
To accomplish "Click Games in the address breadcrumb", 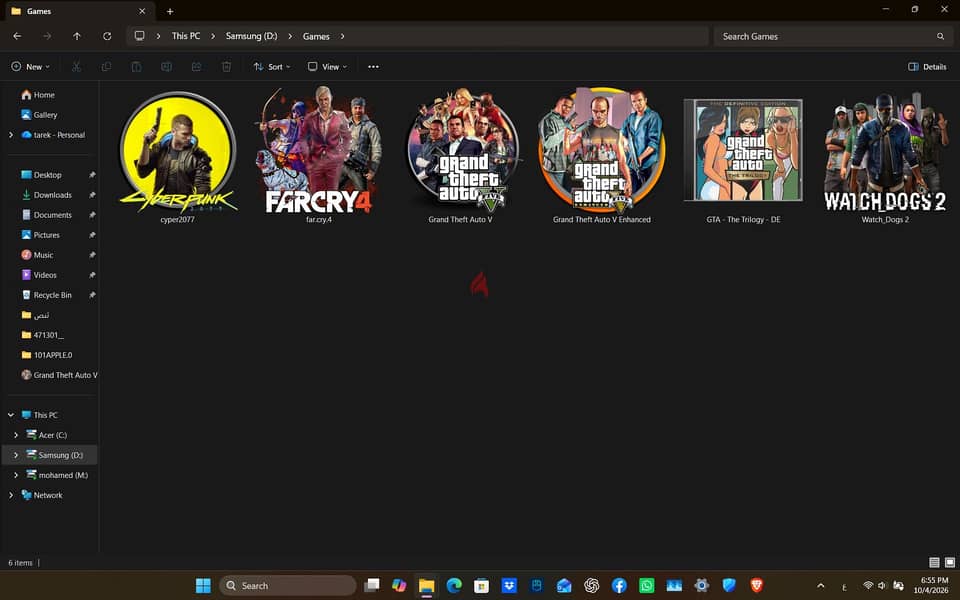I will coord(316,36).
